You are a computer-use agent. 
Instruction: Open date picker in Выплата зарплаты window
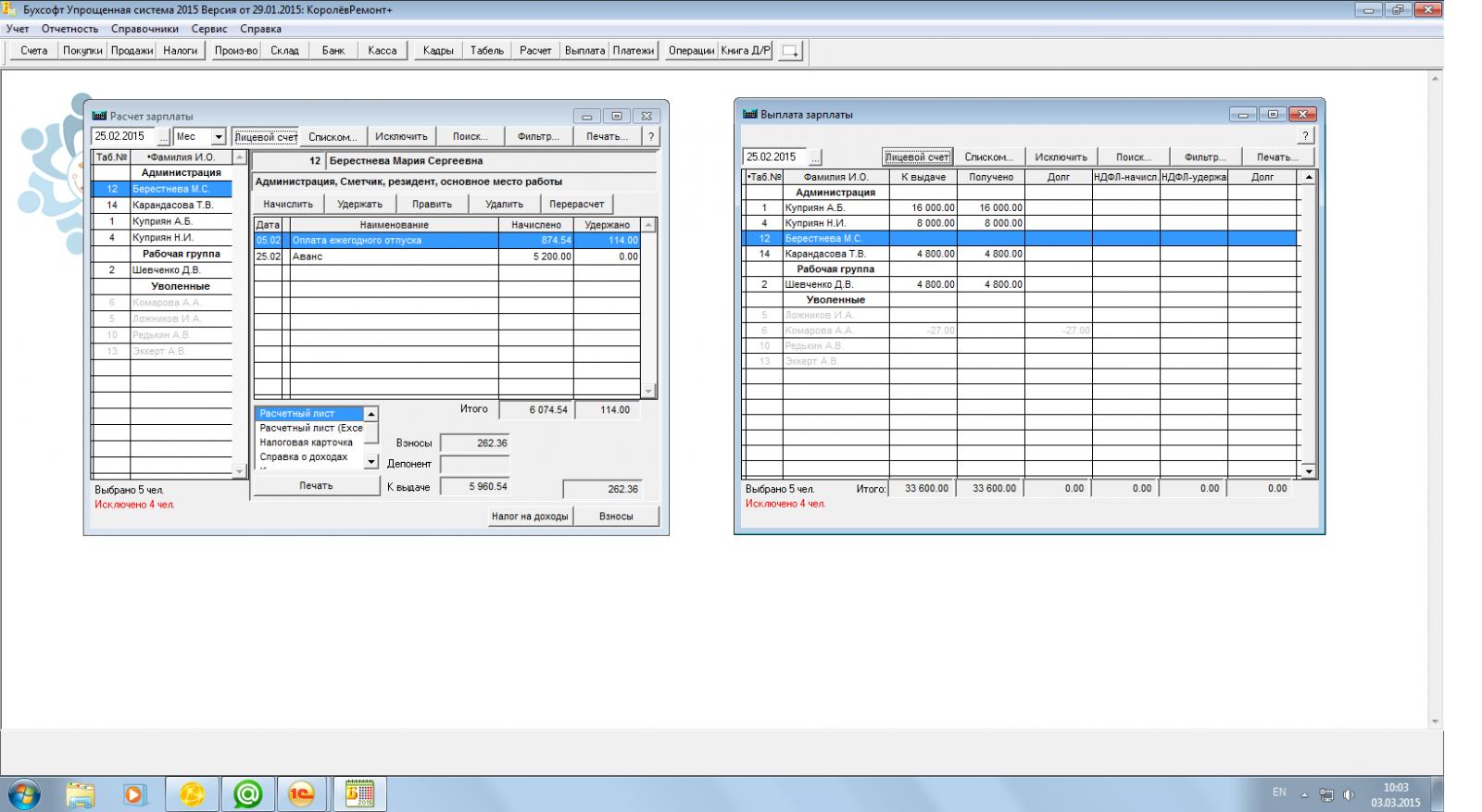[x=815, y=157]
